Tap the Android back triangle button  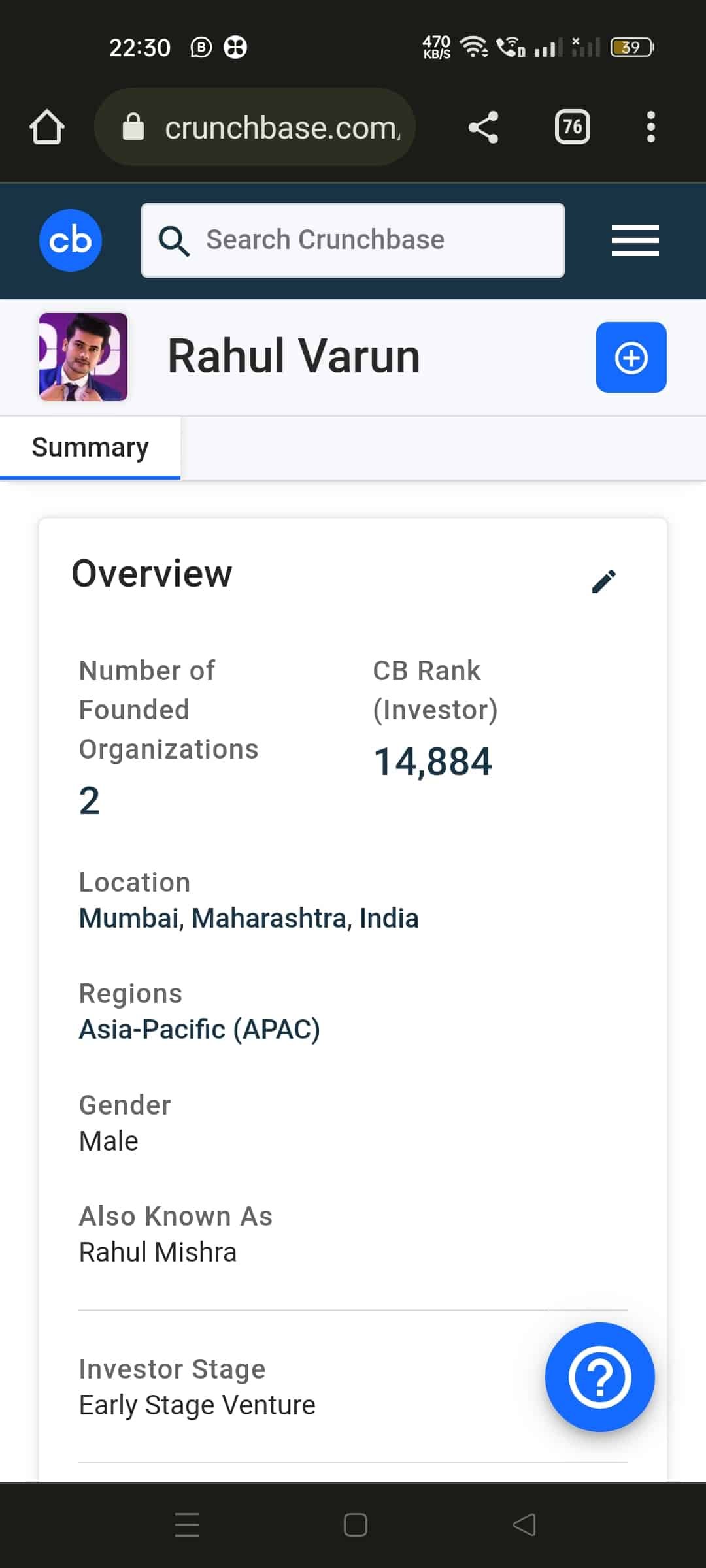tap(524, 1525)
